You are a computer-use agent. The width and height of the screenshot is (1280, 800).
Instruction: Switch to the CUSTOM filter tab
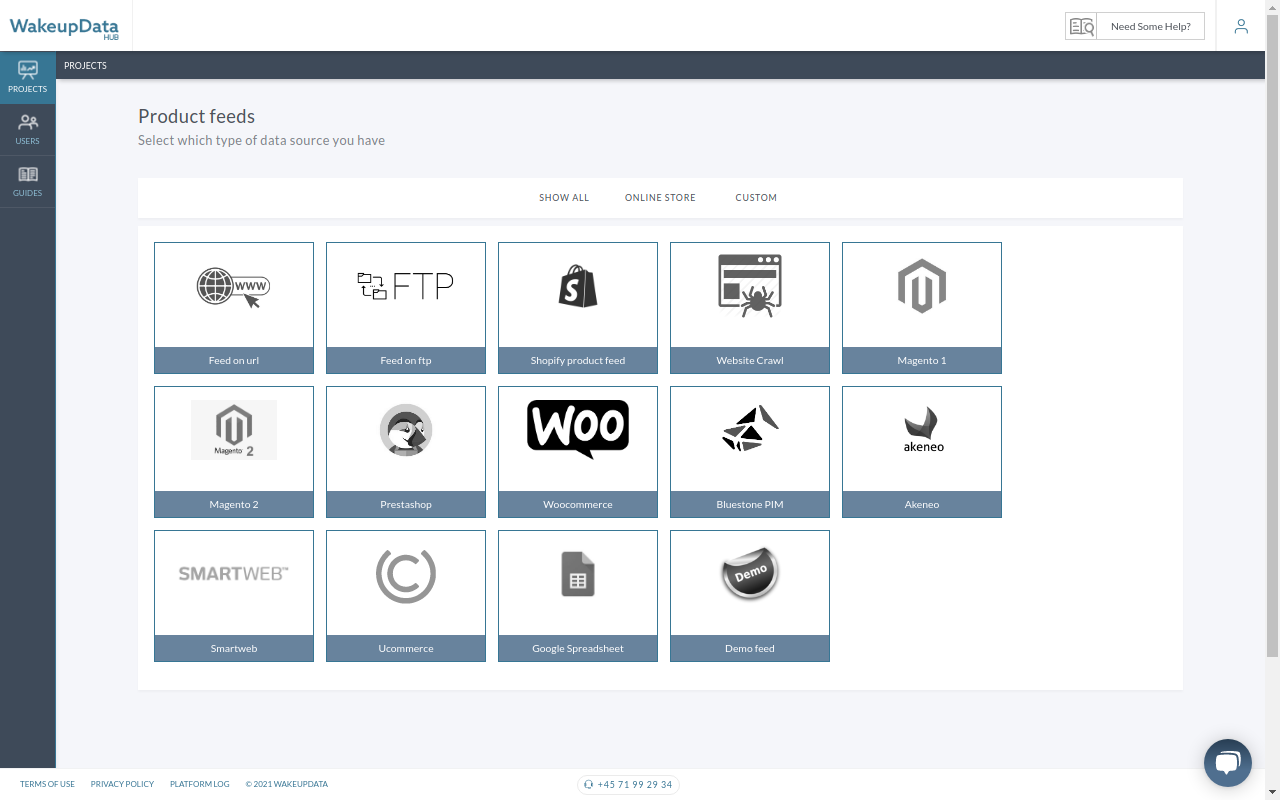[x=756, y=197]
